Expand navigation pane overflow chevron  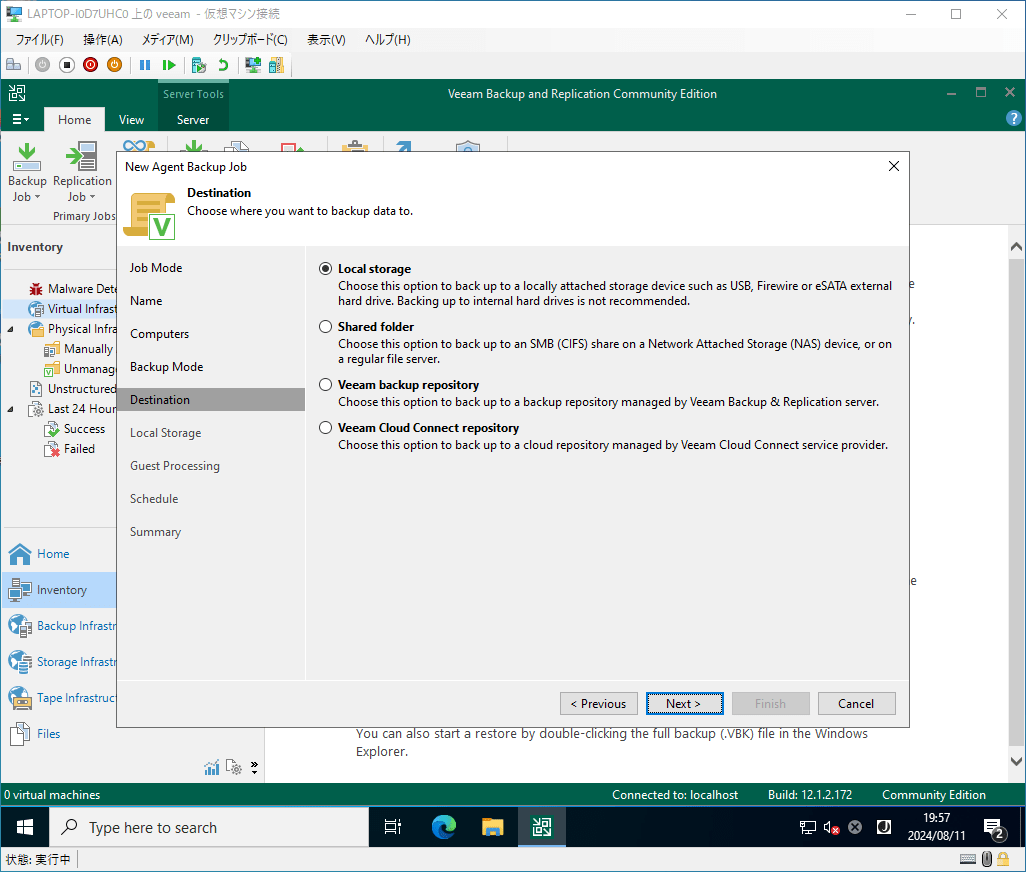click(255, 767)
